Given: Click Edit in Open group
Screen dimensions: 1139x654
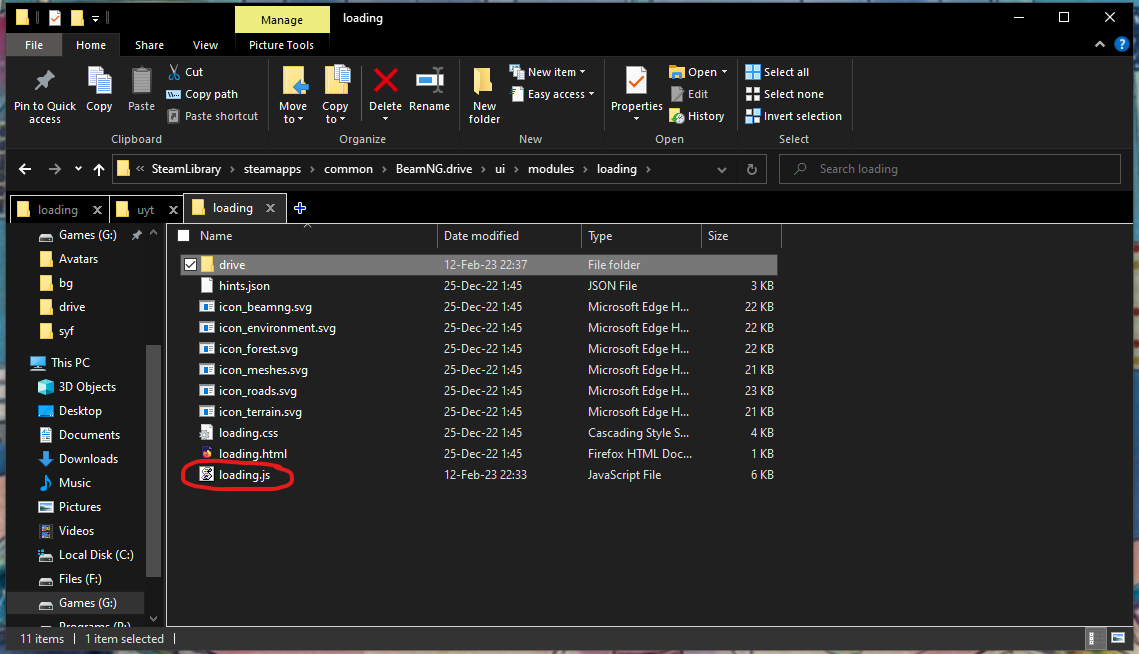Looking at the screenshot, I should [689, 94].
